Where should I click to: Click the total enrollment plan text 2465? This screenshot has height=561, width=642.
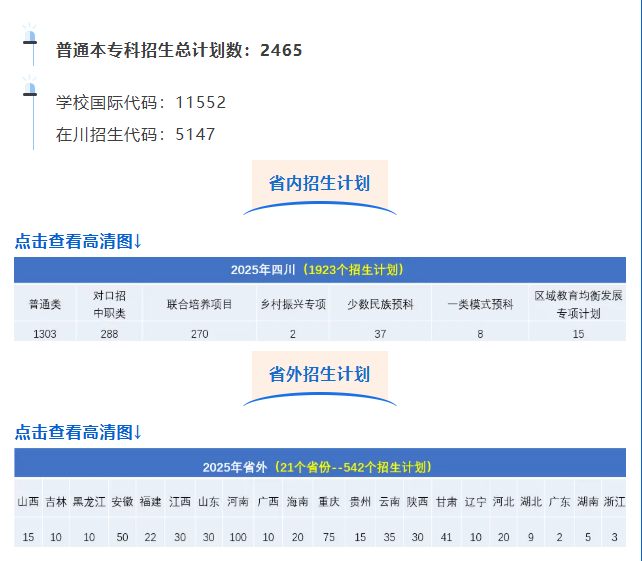point(179,50)
